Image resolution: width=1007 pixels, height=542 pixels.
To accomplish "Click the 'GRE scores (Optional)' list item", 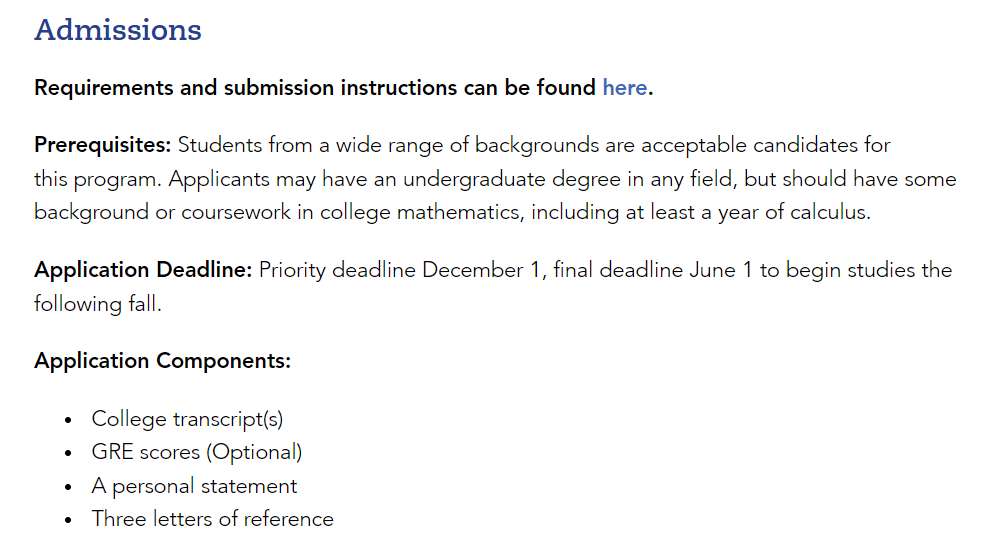I will [x=197, y=452].
